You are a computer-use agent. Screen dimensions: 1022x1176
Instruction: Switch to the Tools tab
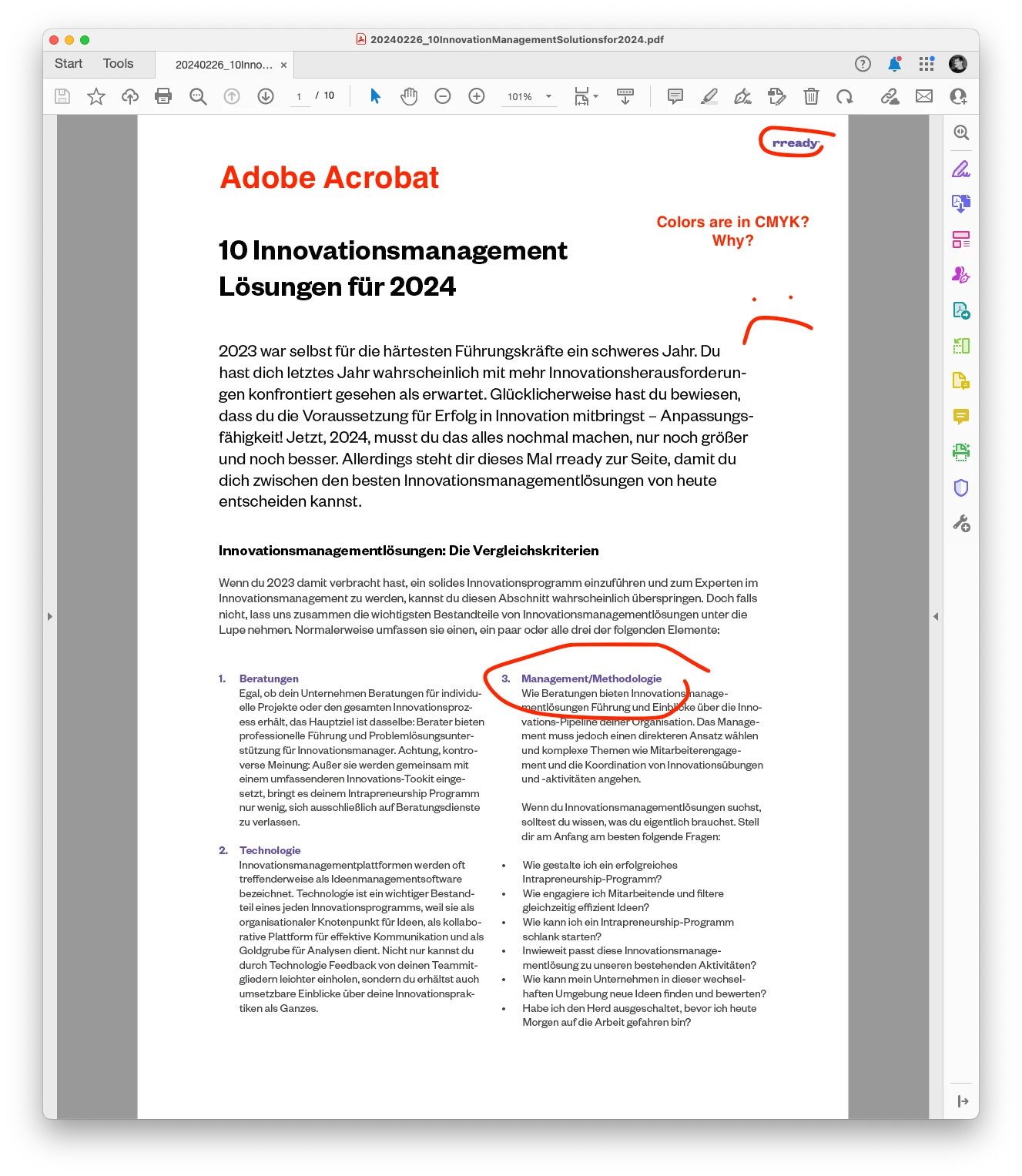click(x=118, y=64)
